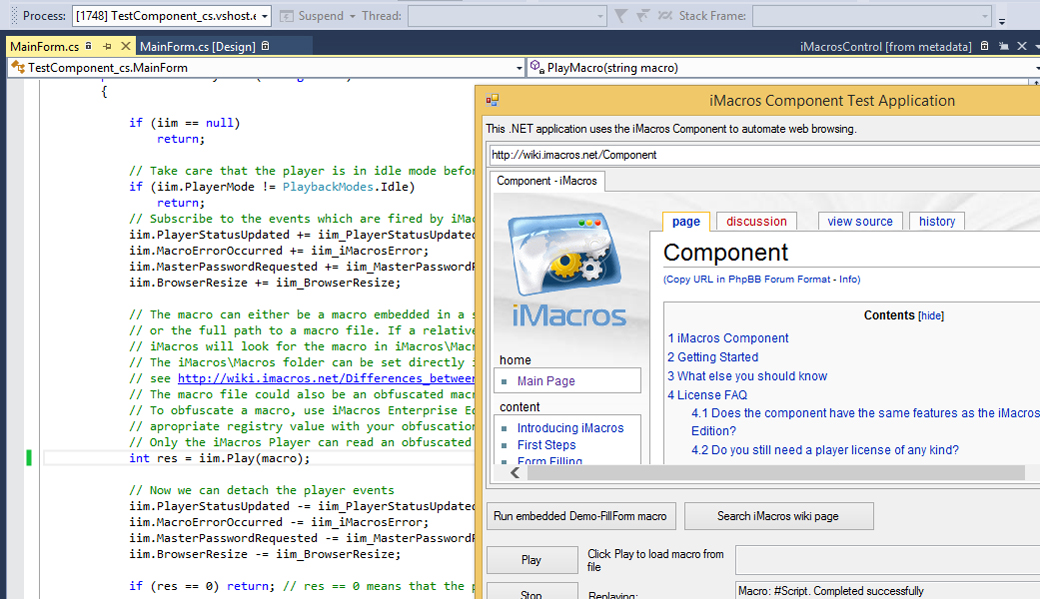Viewport: 1040px width, 599px height.
Task: Click the empty macro file field beside Play
Action: tap(887, 561)
